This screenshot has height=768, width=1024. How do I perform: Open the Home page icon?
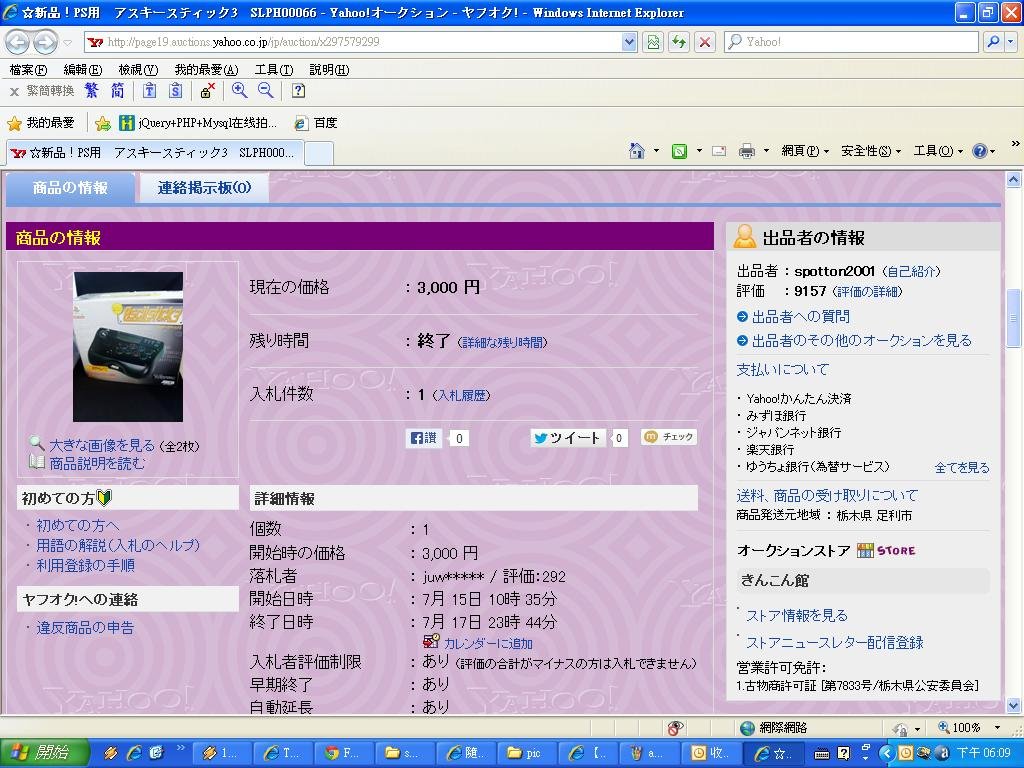tap(637, 151)
